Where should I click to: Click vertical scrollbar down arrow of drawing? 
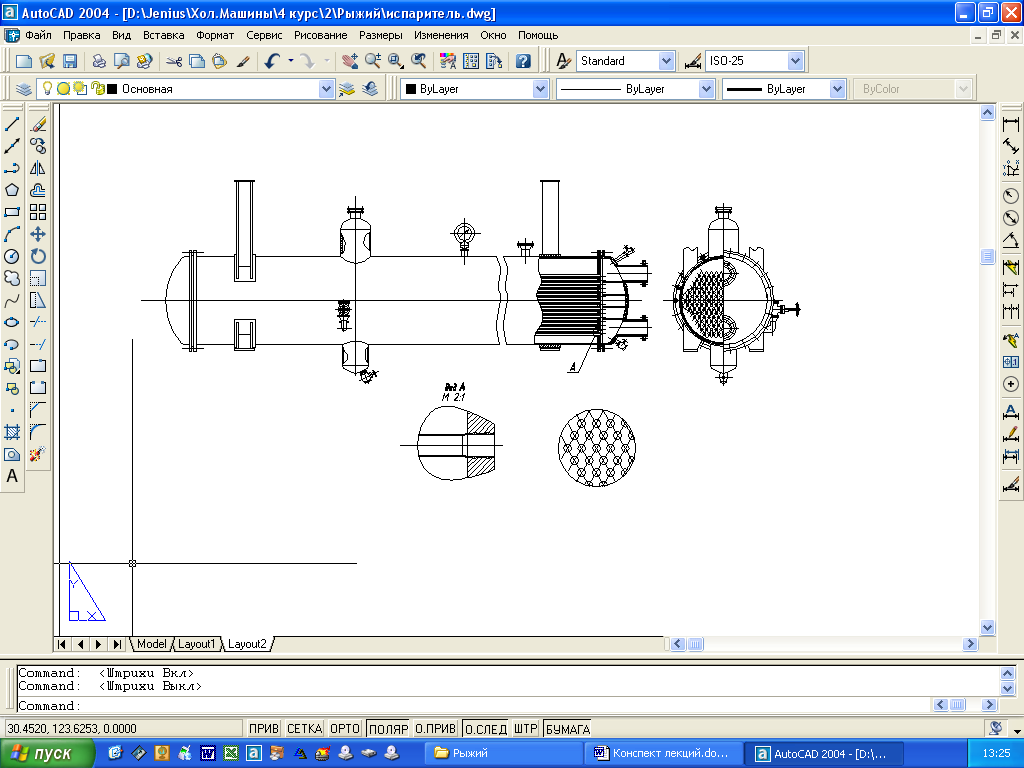tap(987, 627)
